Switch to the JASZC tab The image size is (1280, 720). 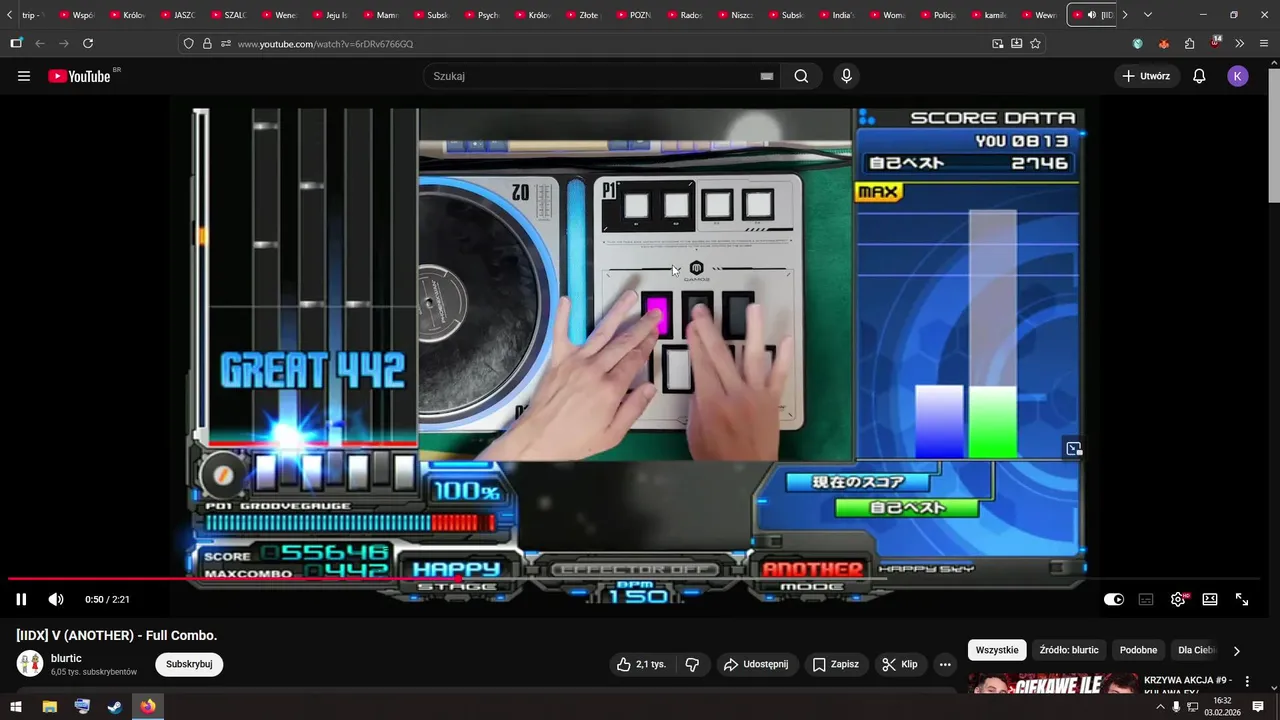(179, 15)
